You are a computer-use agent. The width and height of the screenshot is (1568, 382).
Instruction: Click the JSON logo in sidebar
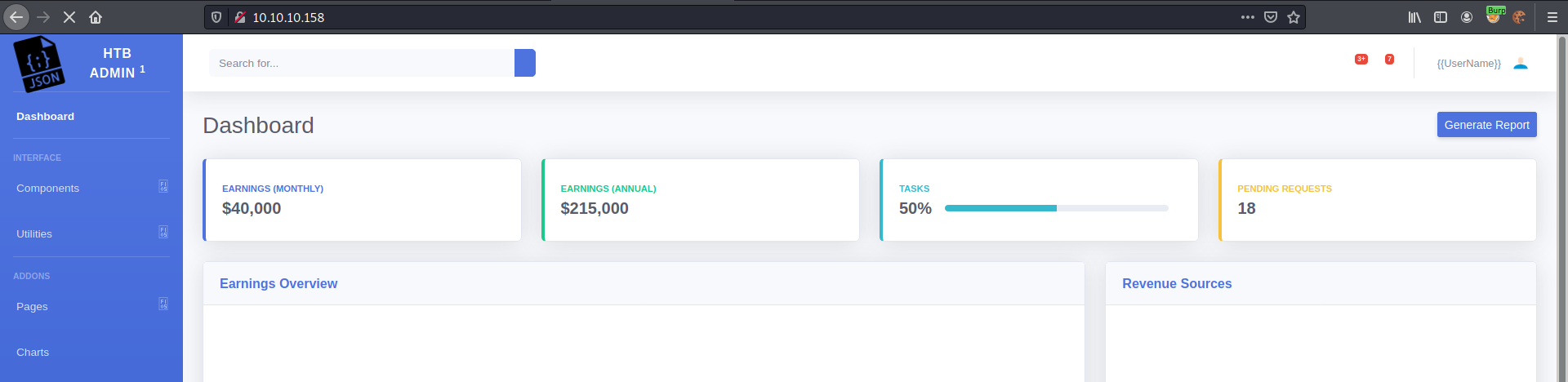(38, 64)
